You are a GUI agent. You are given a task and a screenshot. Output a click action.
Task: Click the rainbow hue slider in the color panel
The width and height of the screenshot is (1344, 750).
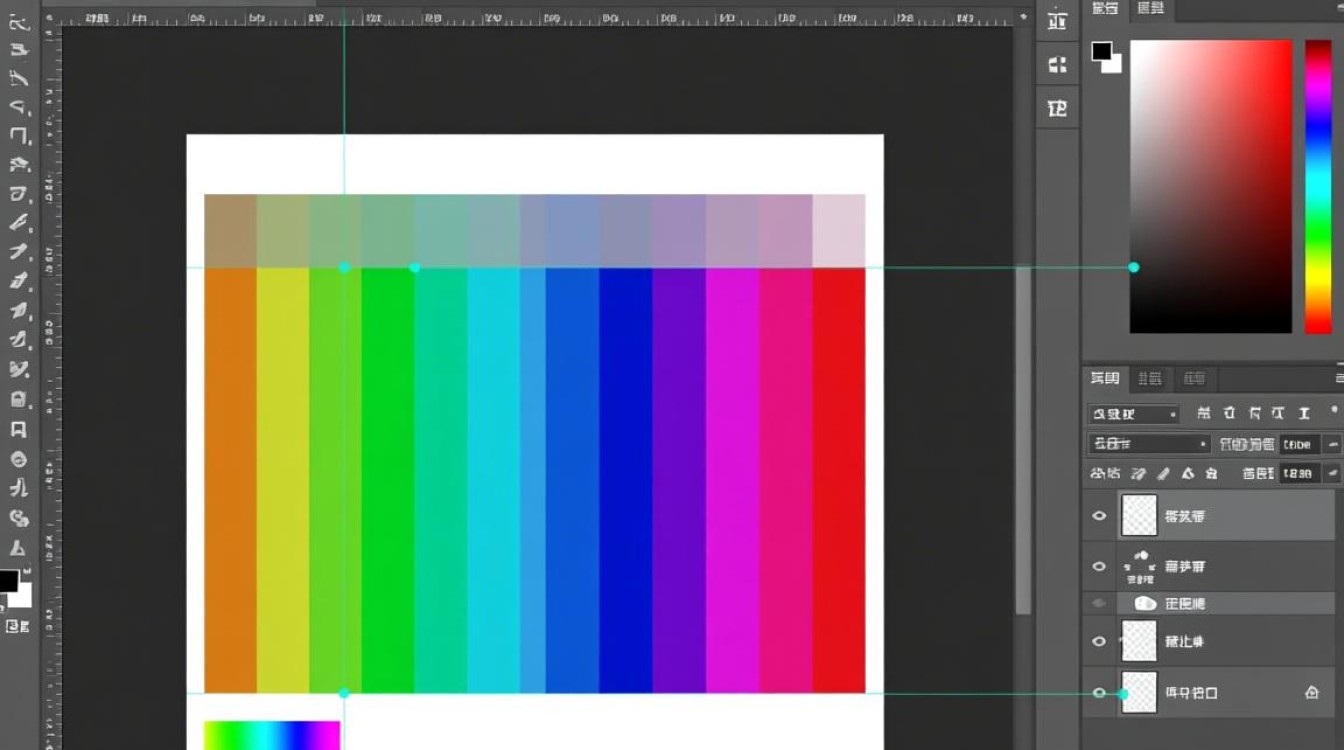[1318, 186]
